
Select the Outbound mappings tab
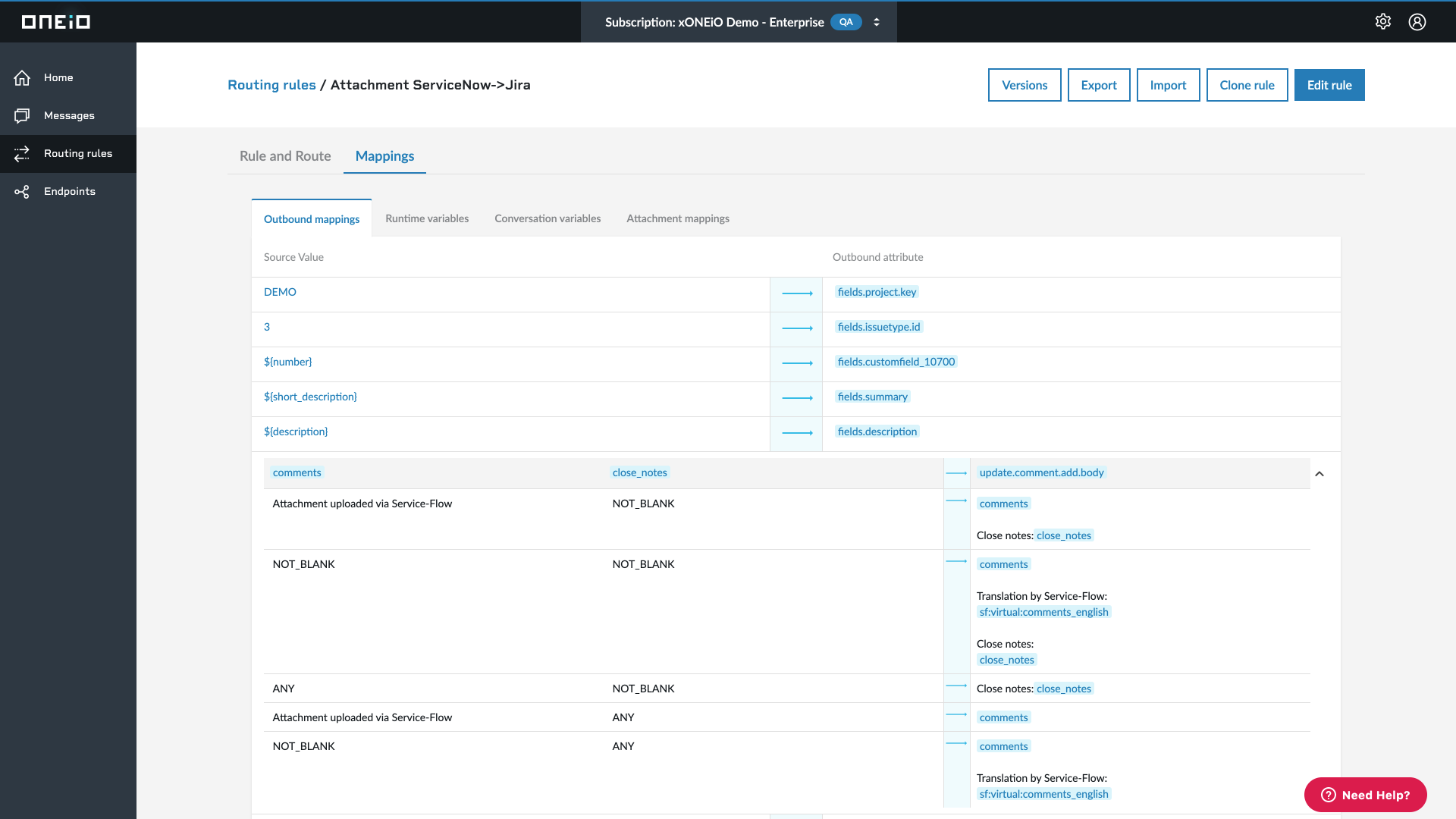pyautogui.click(x=312, y=218)
